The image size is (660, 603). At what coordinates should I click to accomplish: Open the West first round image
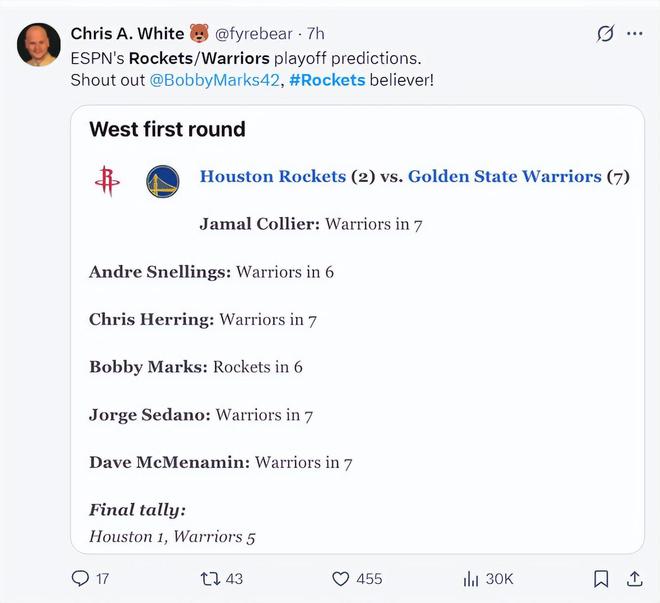pos(357,330)
